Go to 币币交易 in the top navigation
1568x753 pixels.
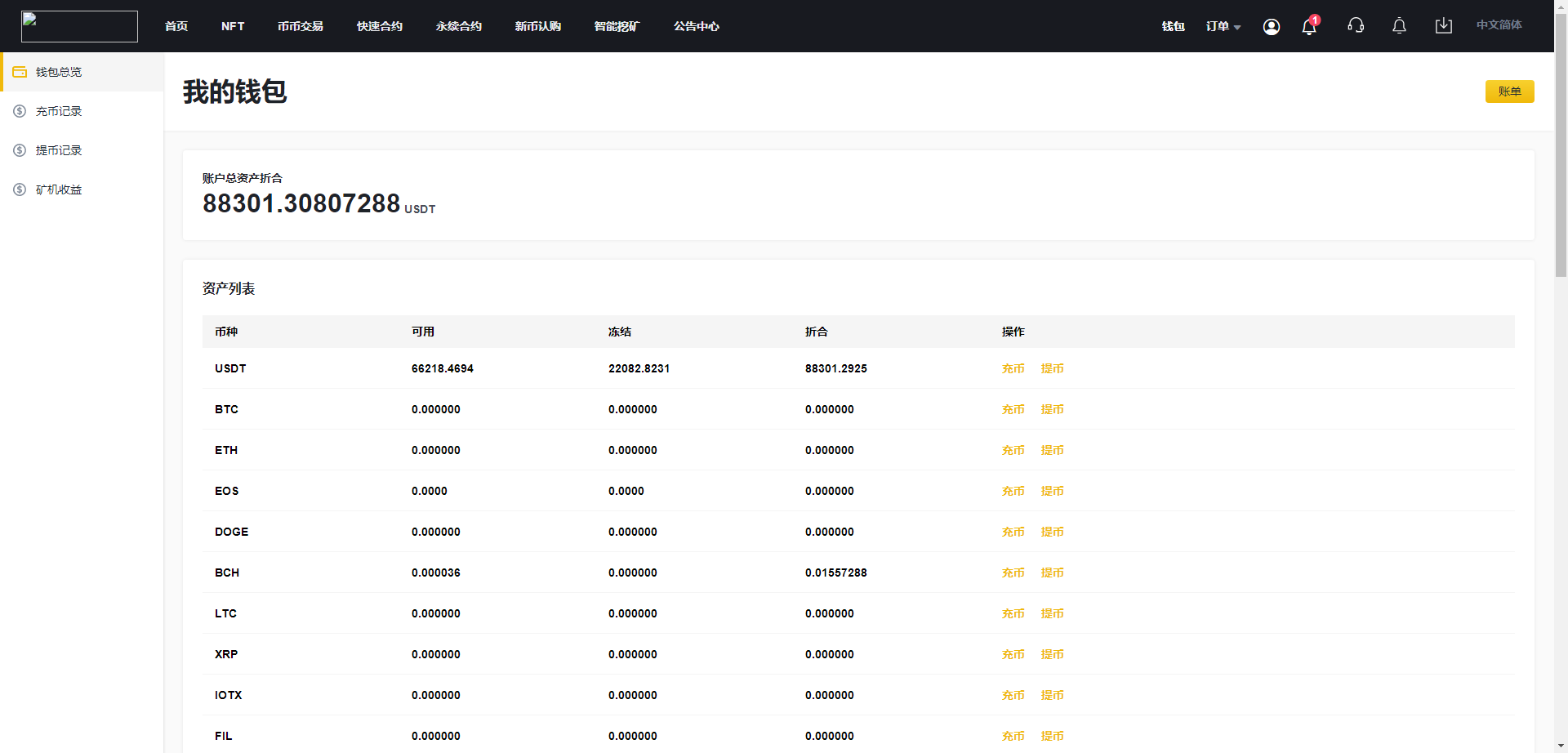click(x=300, y=26)
